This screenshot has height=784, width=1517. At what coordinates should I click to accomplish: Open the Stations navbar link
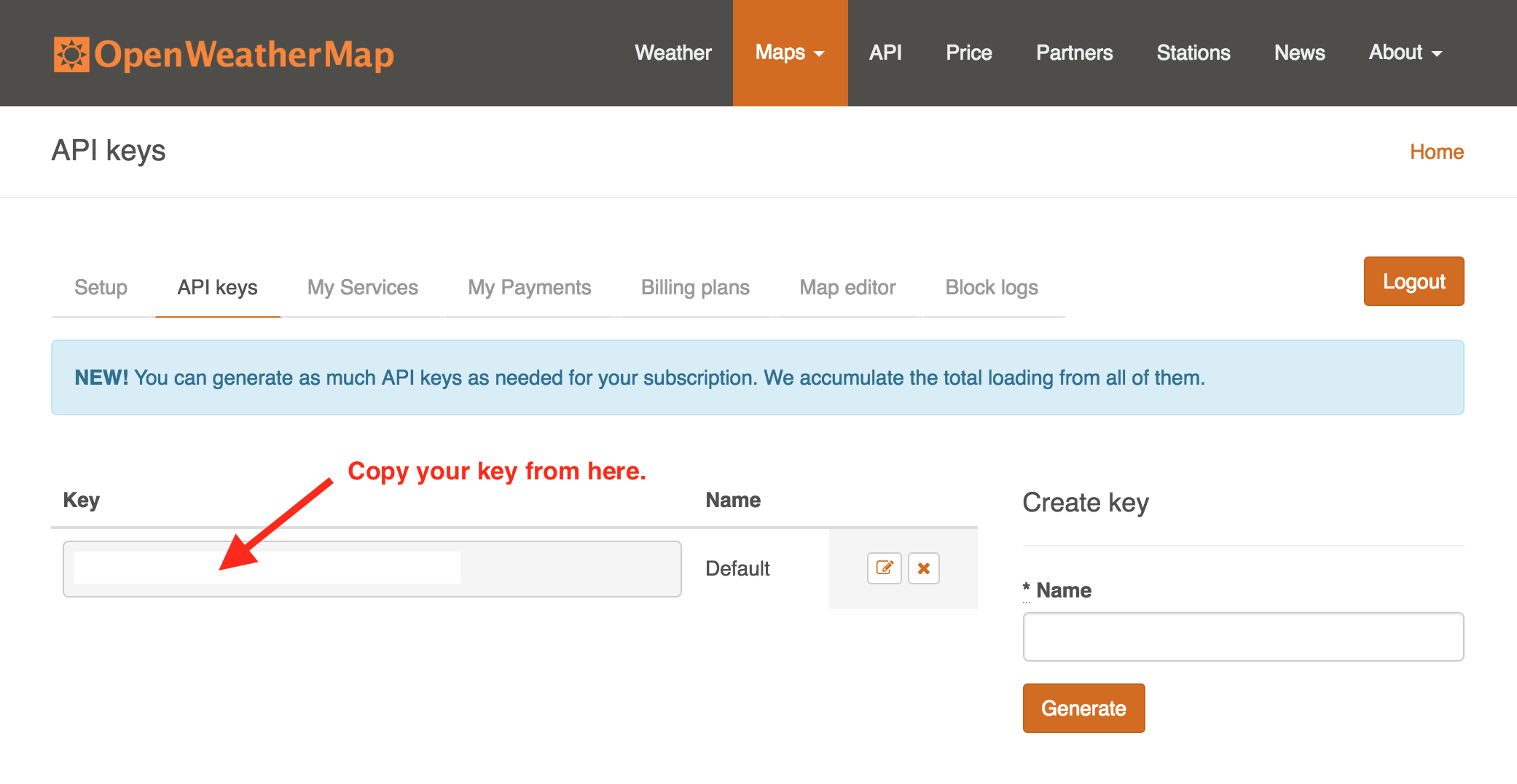tap(1193, 53)
